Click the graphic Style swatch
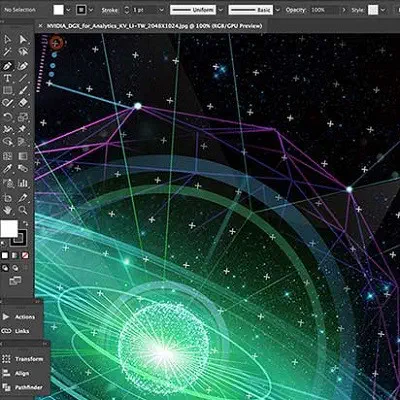This screenshot has height=400, width=400. (373, 10)
